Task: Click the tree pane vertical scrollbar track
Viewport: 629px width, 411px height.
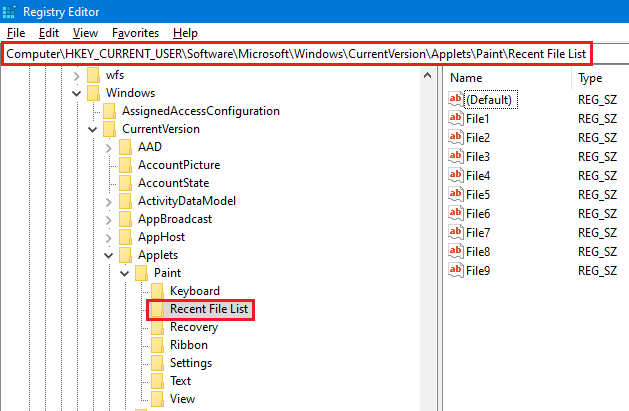Action: coord(428,249)
